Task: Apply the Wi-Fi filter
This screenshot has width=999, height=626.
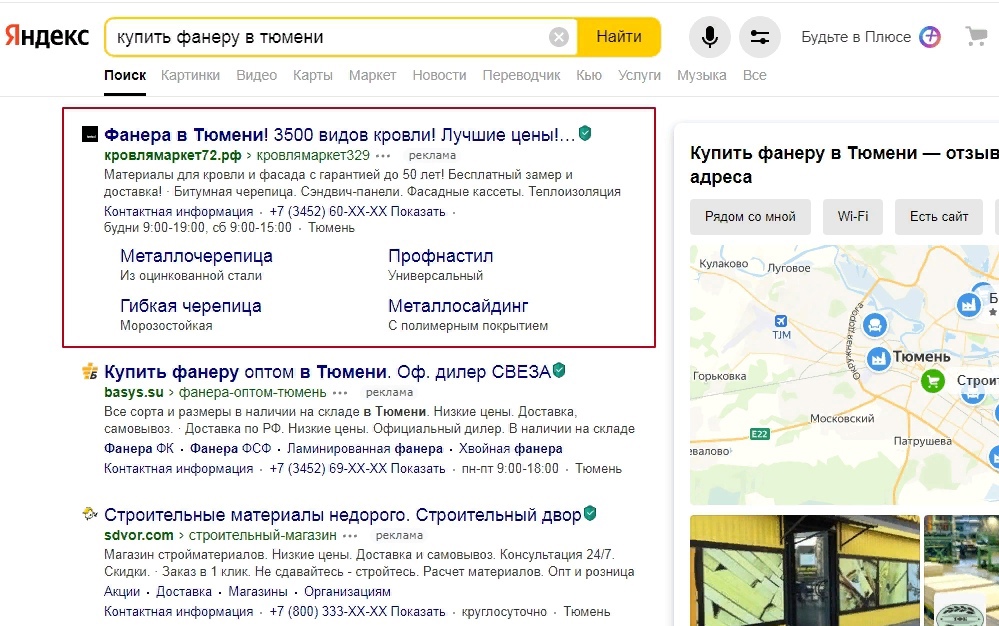Action: (852, 217)
